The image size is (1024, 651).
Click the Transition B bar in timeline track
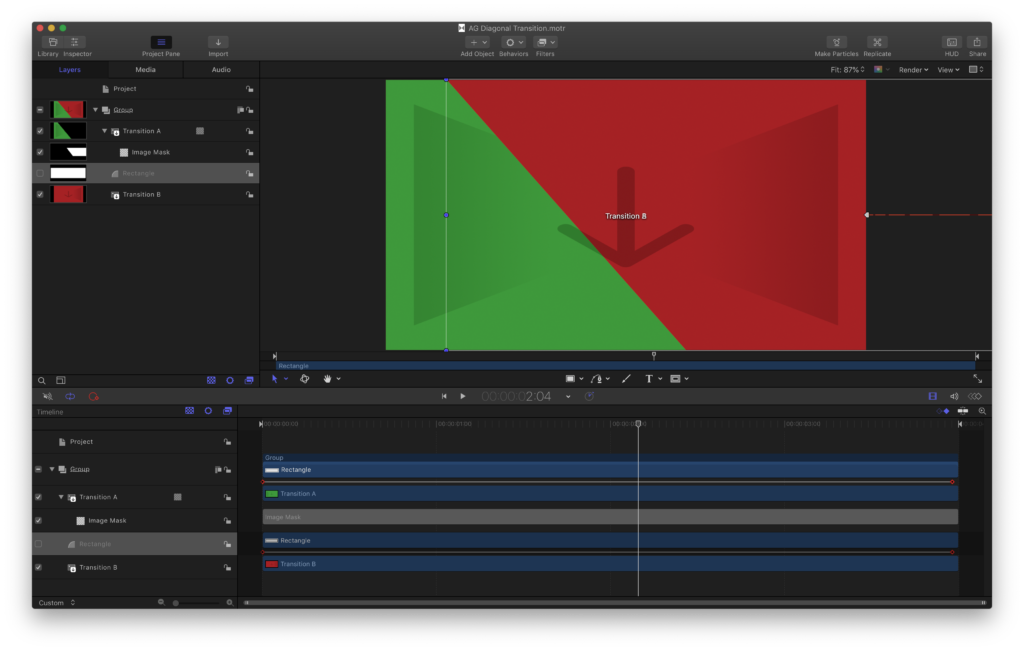point(610,564)
